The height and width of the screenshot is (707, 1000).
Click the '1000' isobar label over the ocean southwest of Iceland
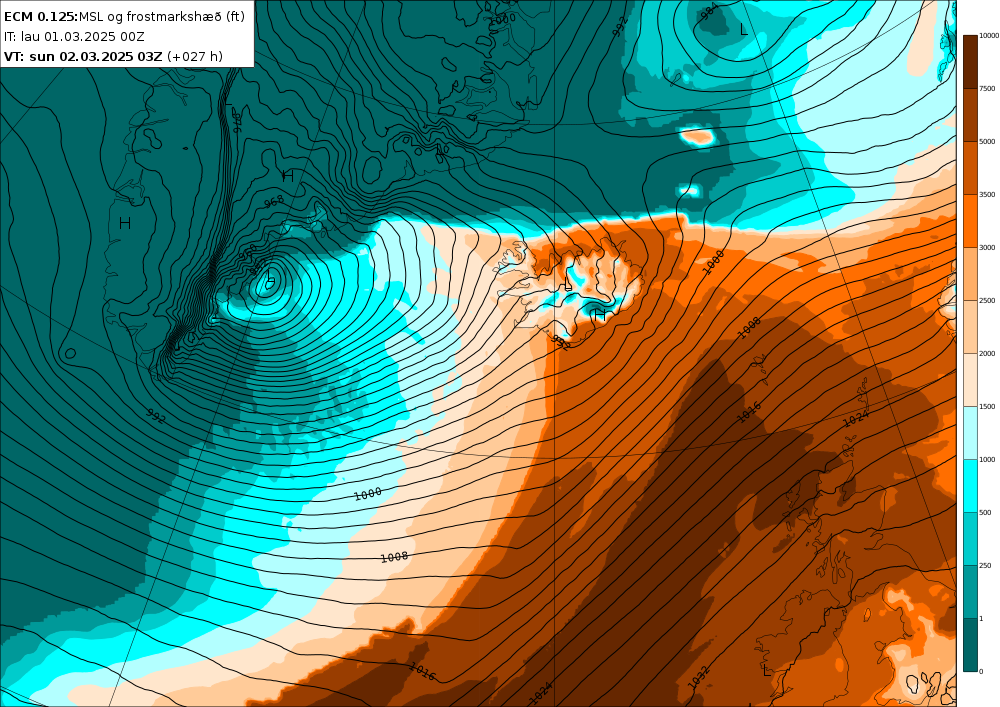point(368,493)
